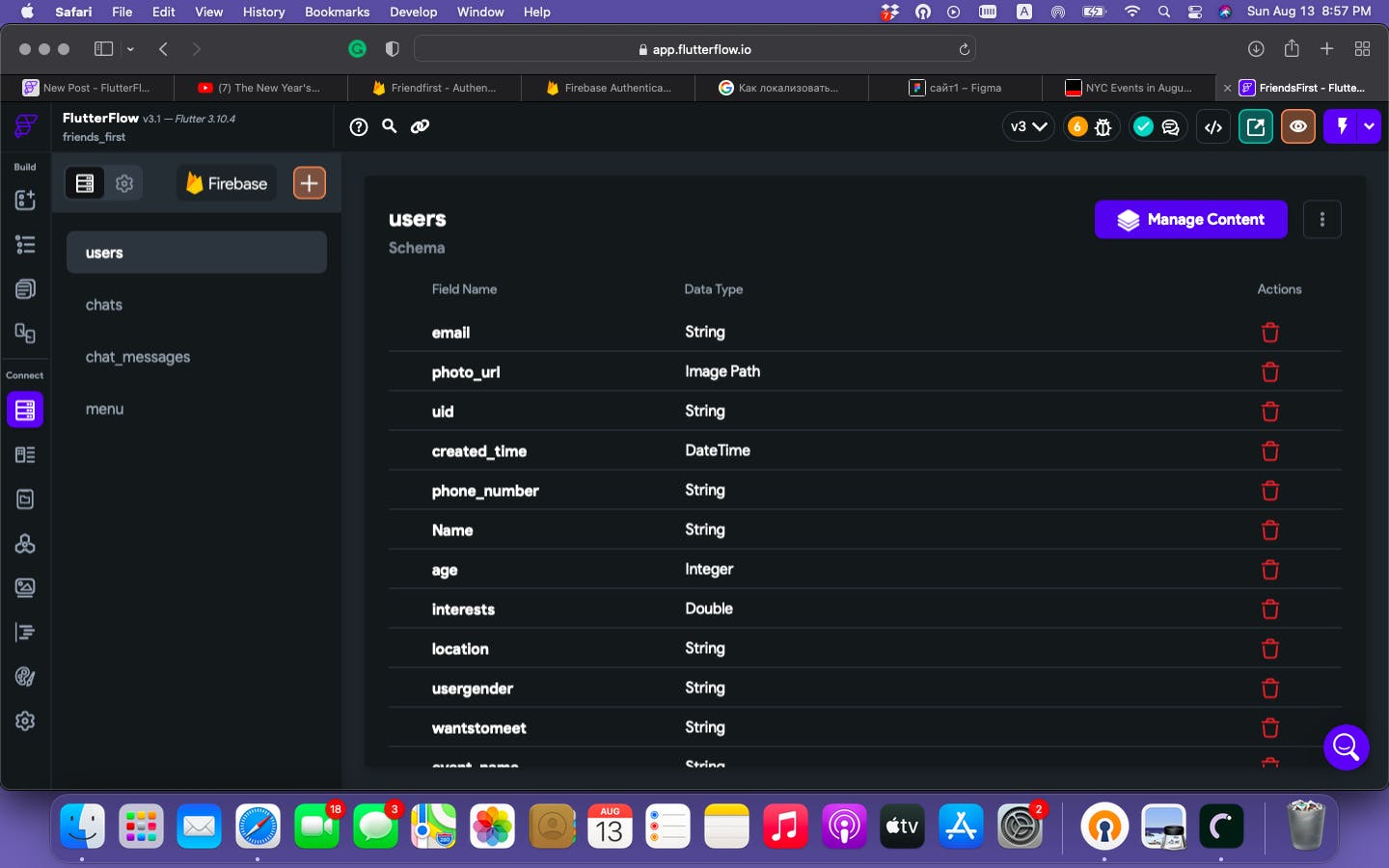Delete the usergender field
This screenshot has height=868, width=1389.
pyautogui.click(x=1270, y=688)
